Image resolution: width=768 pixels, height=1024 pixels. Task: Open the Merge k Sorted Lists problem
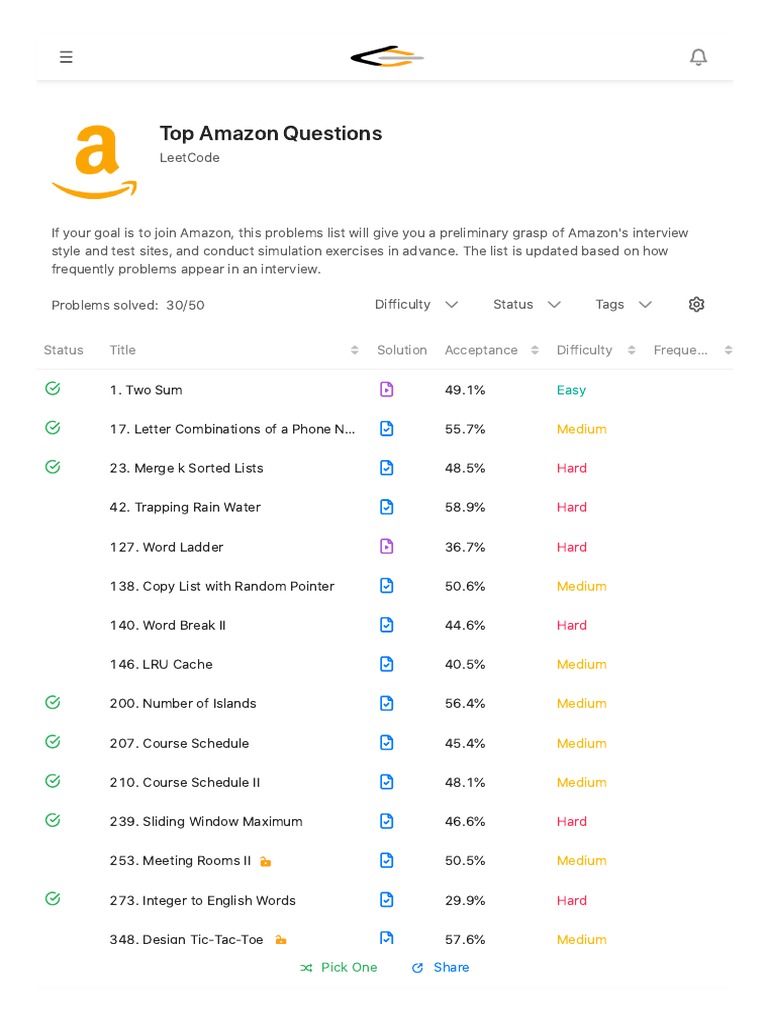[186, 468]
